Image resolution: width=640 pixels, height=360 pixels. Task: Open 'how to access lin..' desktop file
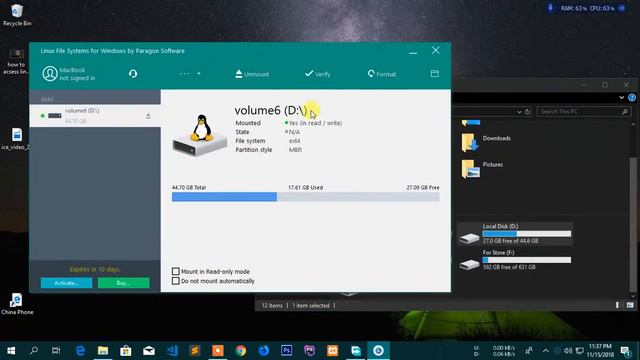tap(16, 62)
